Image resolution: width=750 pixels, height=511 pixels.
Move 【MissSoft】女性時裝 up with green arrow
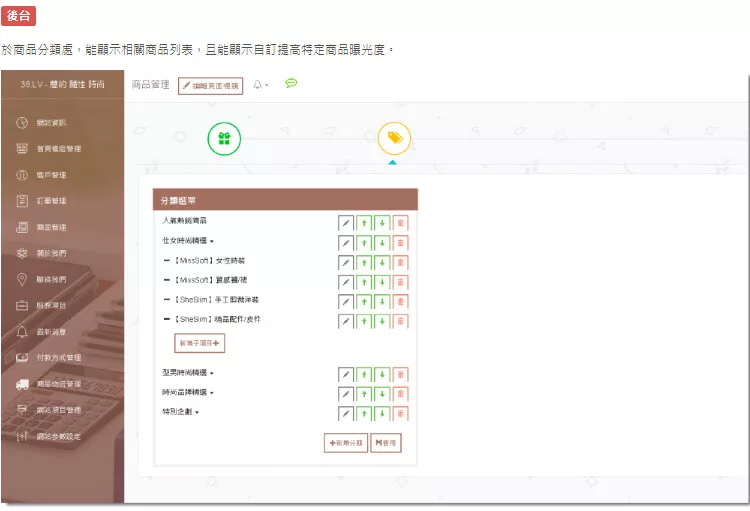tap(365, 263)
